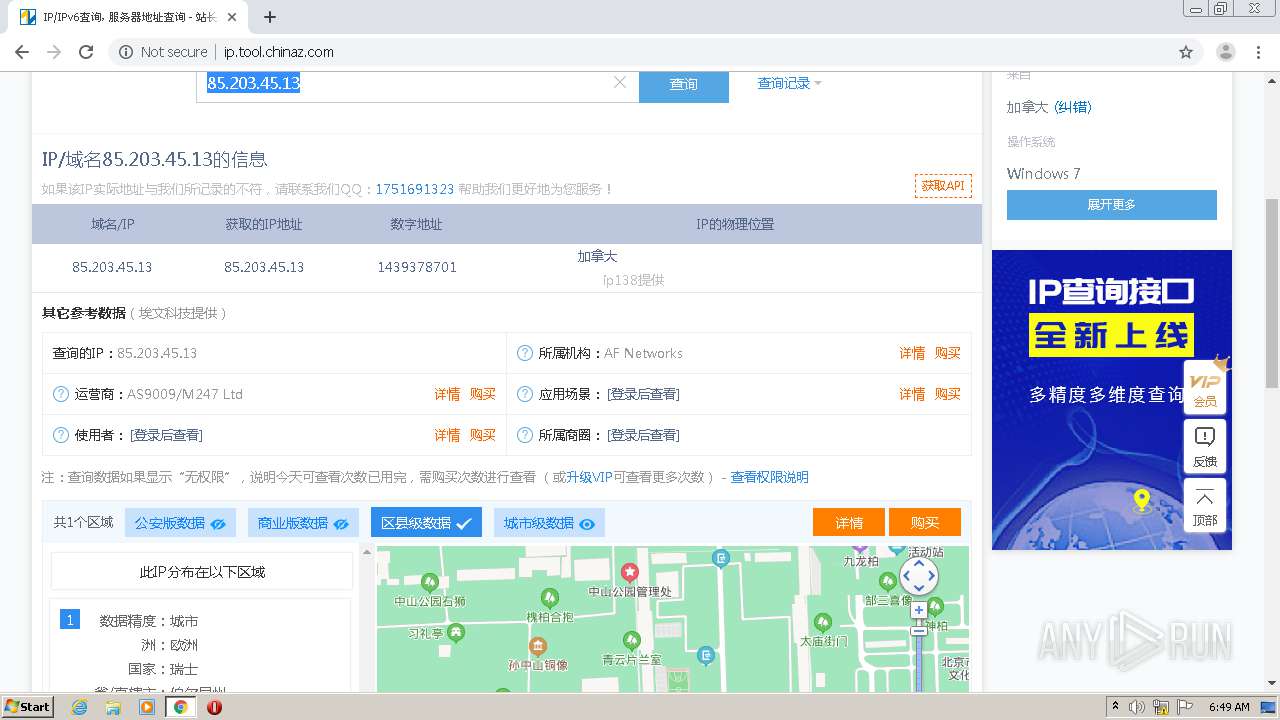The height and width of the screenshot is (720, 1280).
Task: Toggle the 城市级数据 visibility option
Action: (x=549, y=523)
